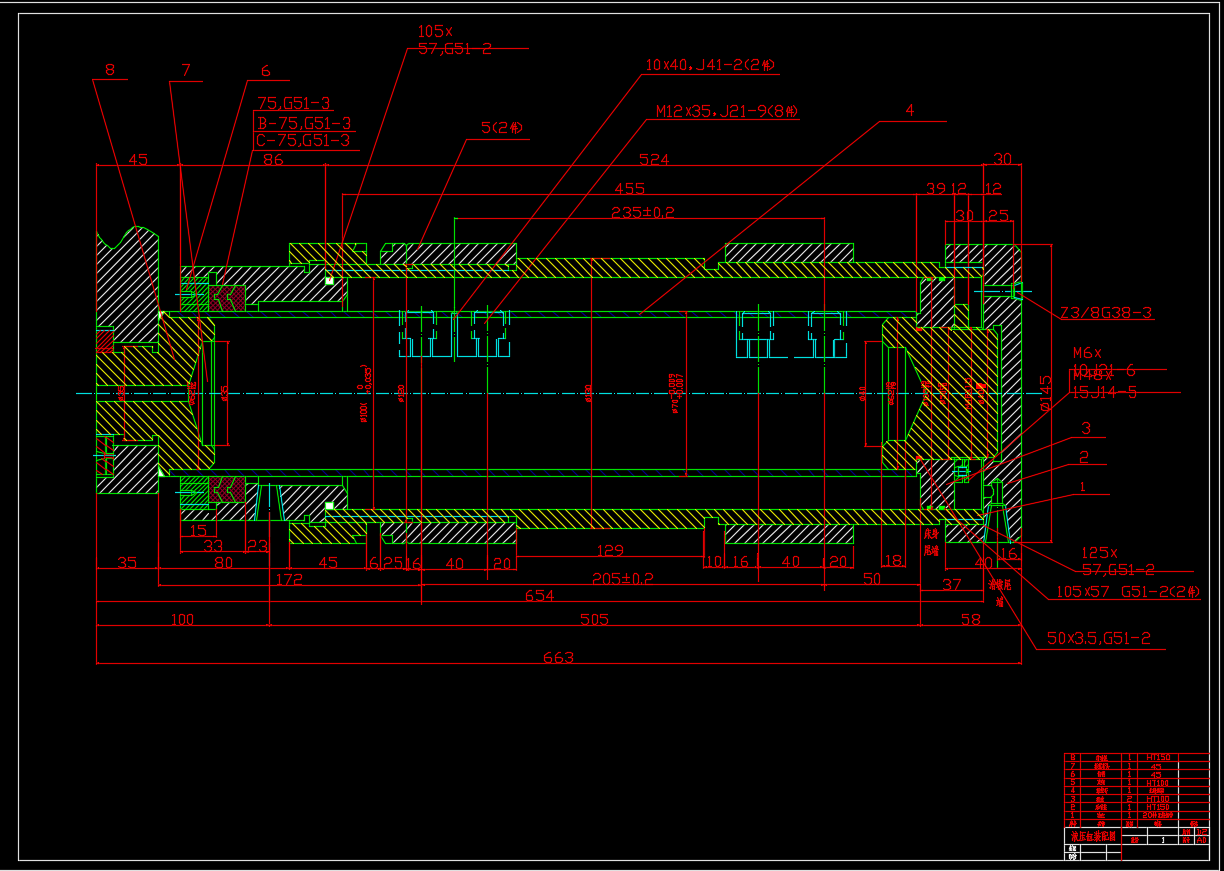1224x871 pixels.
Task: Select the 50x3.5,G51-2 seal callout
Action: [1105, 638]
